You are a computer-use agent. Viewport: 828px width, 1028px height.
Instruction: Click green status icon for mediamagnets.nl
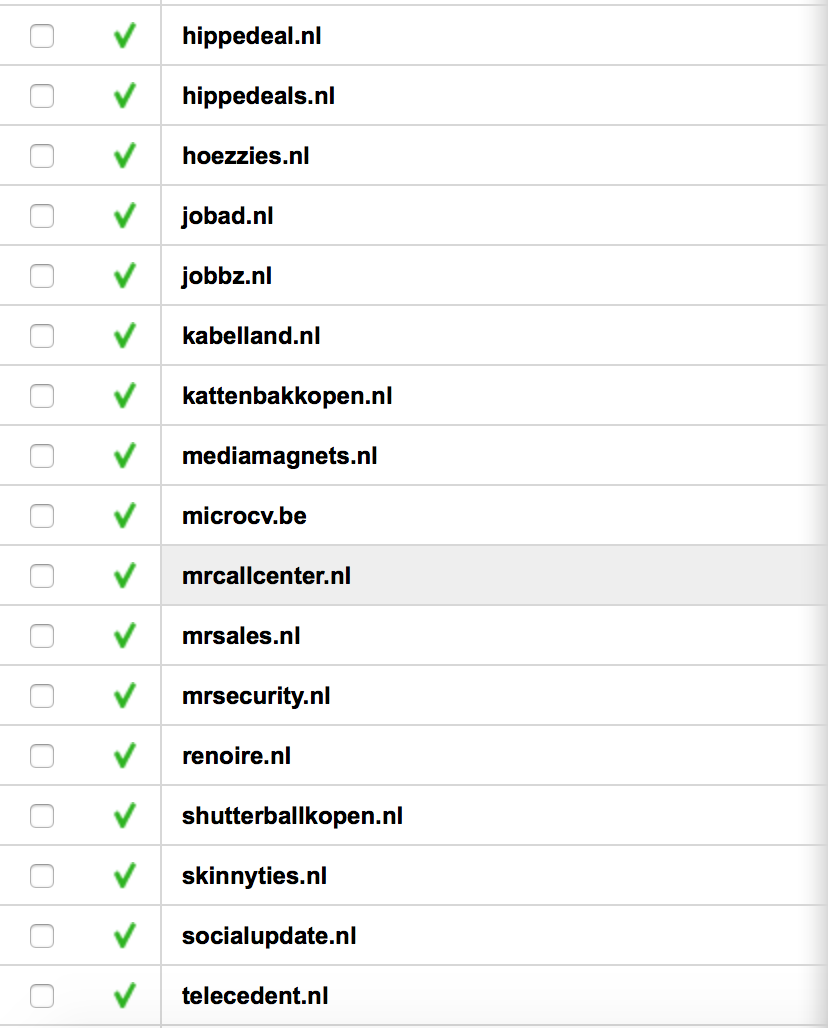(x=125, y=456)
